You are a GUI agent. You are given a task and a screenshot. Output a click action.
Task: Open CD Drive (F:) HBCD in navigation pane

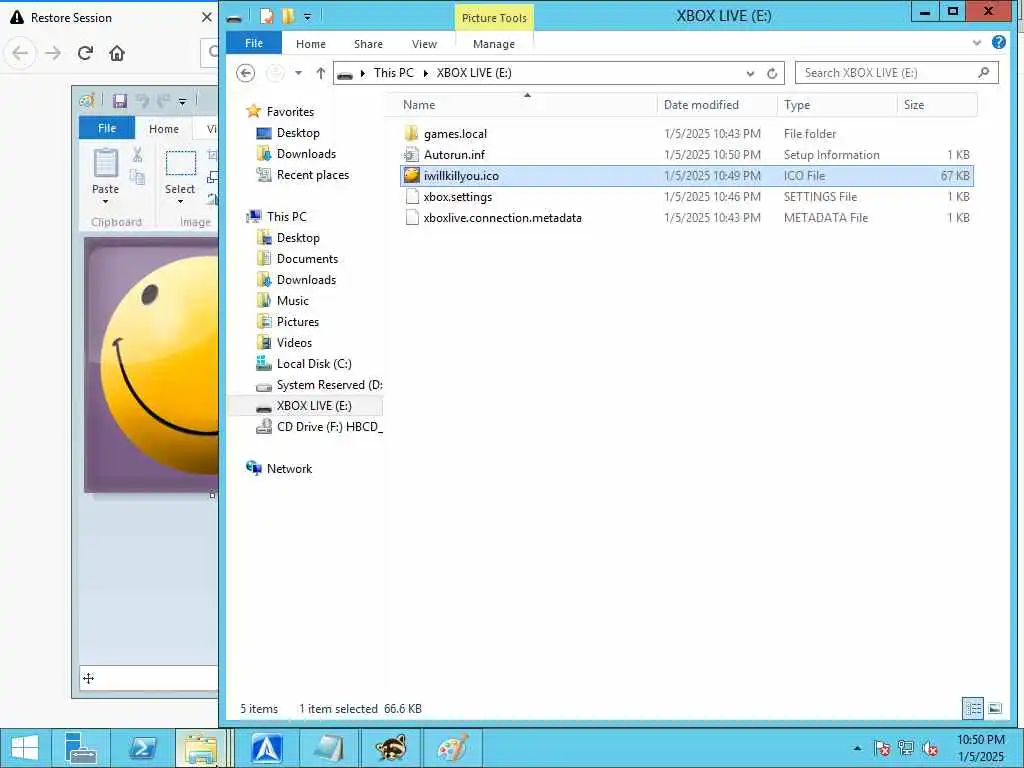click(329, 426)
